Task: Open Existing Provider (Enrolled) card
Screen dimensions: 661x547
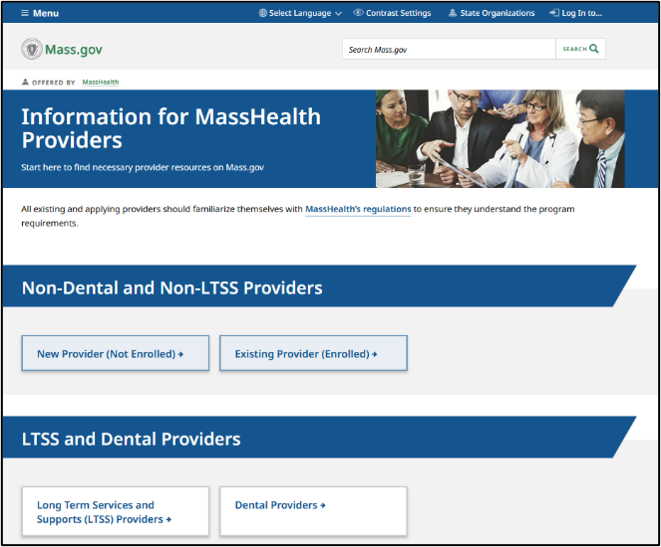Action: (x=313, y=353)
